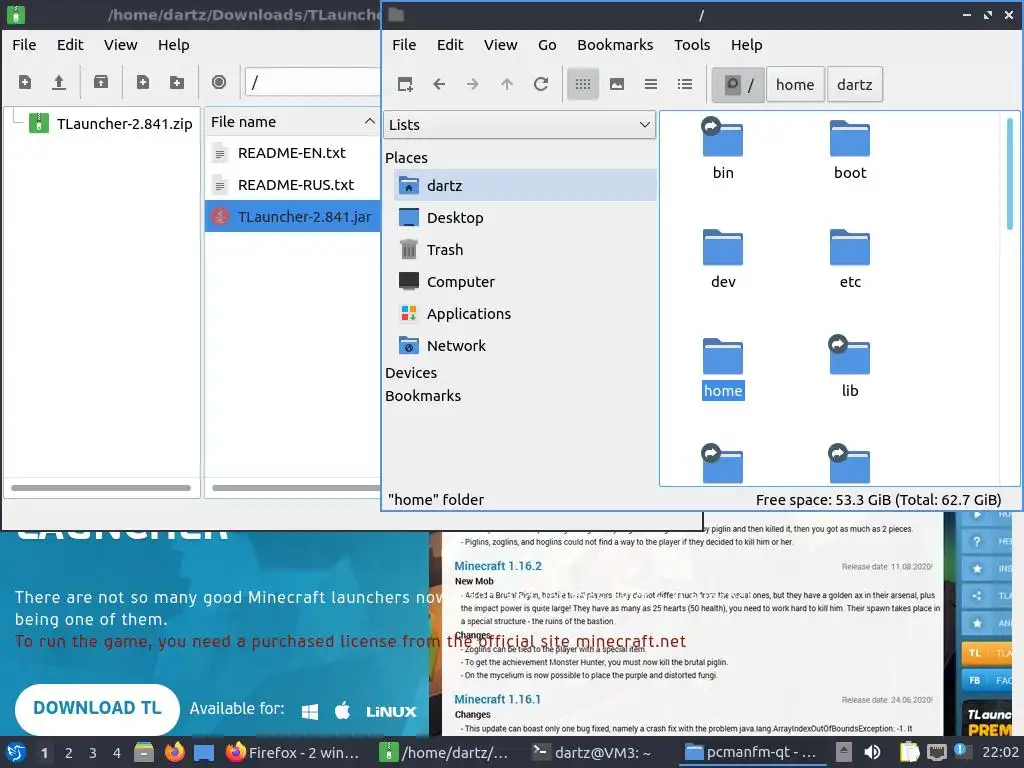The height and width of the screenshot is (768, 1024).
Task: Open the archive manager Edit menu
Action: click(x=70, y=44)
